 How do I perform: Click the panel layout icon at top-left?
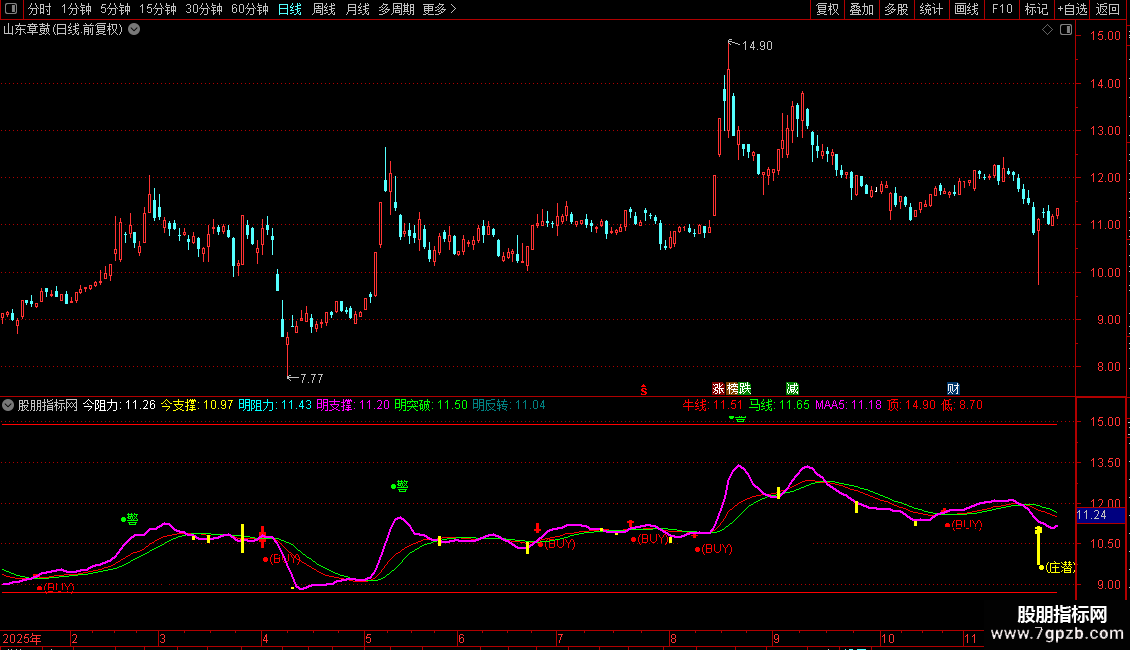(10, 9)
